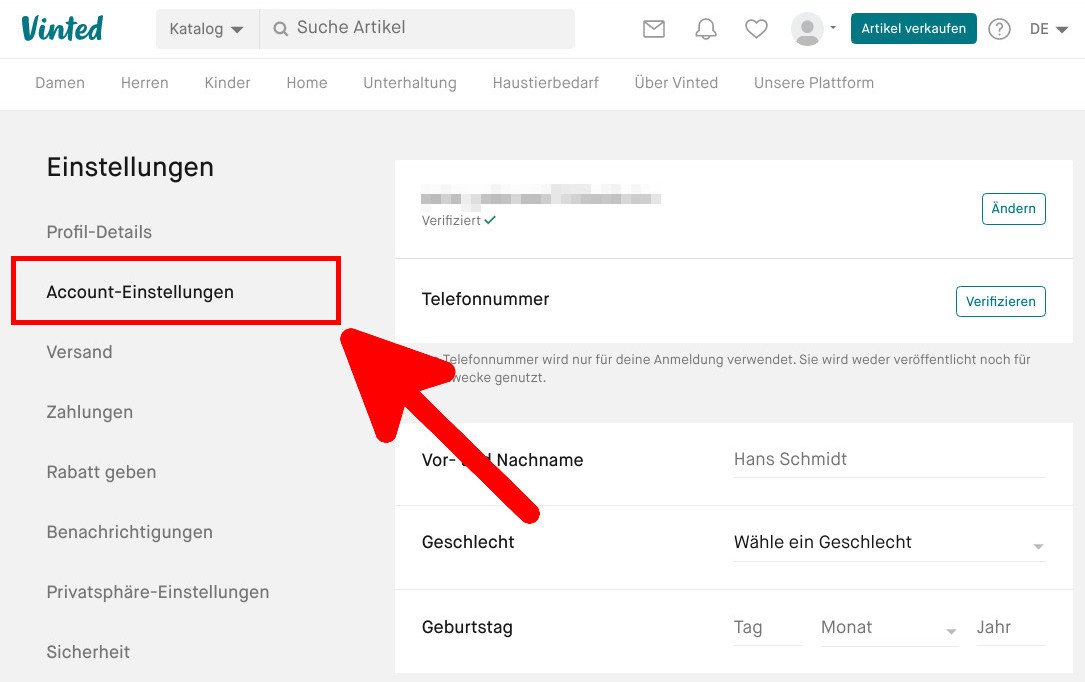
Task: Expand the Katalog dropdown
Action: 207,29
